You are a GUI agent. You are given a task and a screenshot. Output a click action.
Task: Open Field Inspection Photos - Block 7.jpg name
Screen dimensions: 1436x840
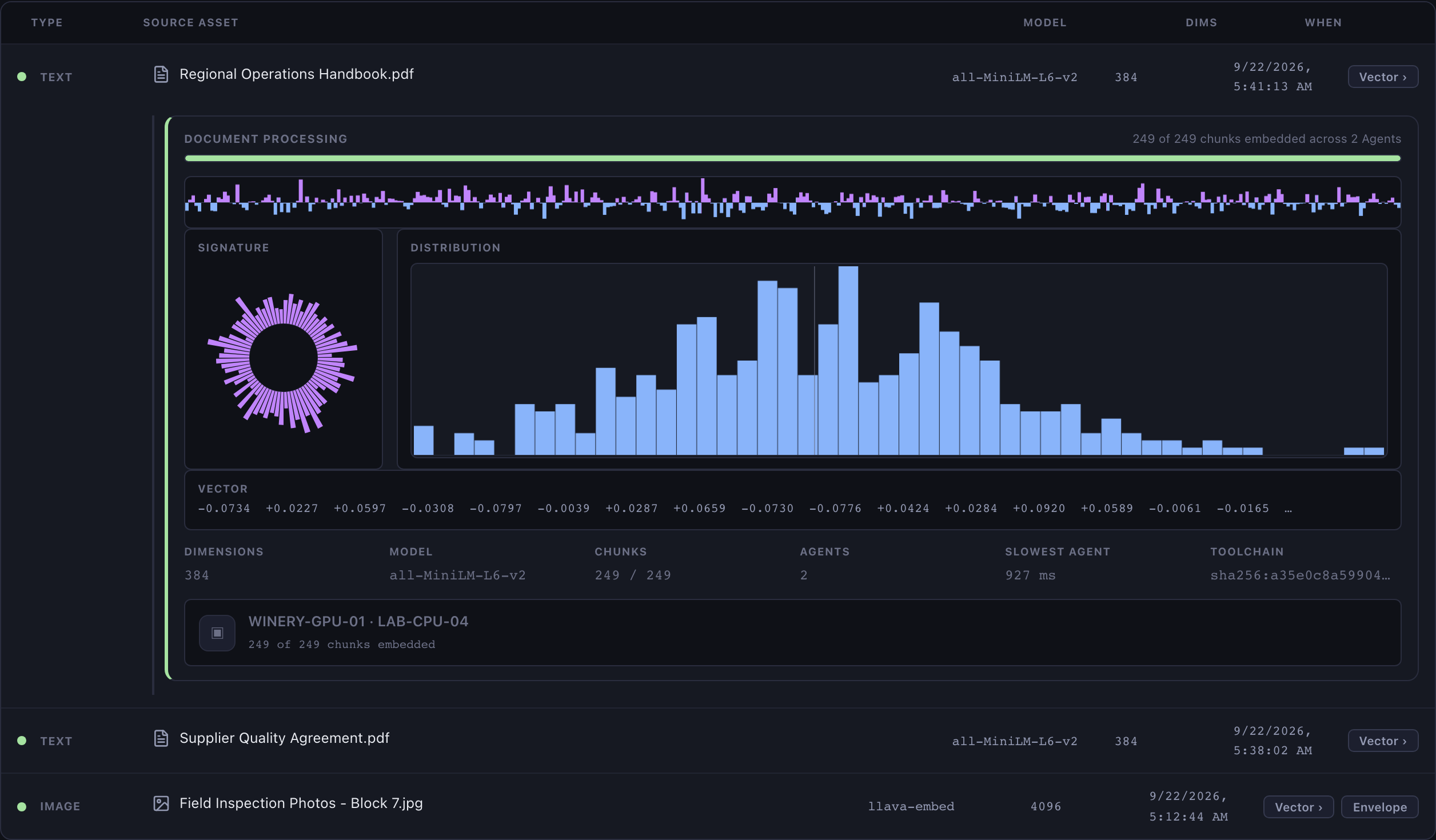pos(301,803)
